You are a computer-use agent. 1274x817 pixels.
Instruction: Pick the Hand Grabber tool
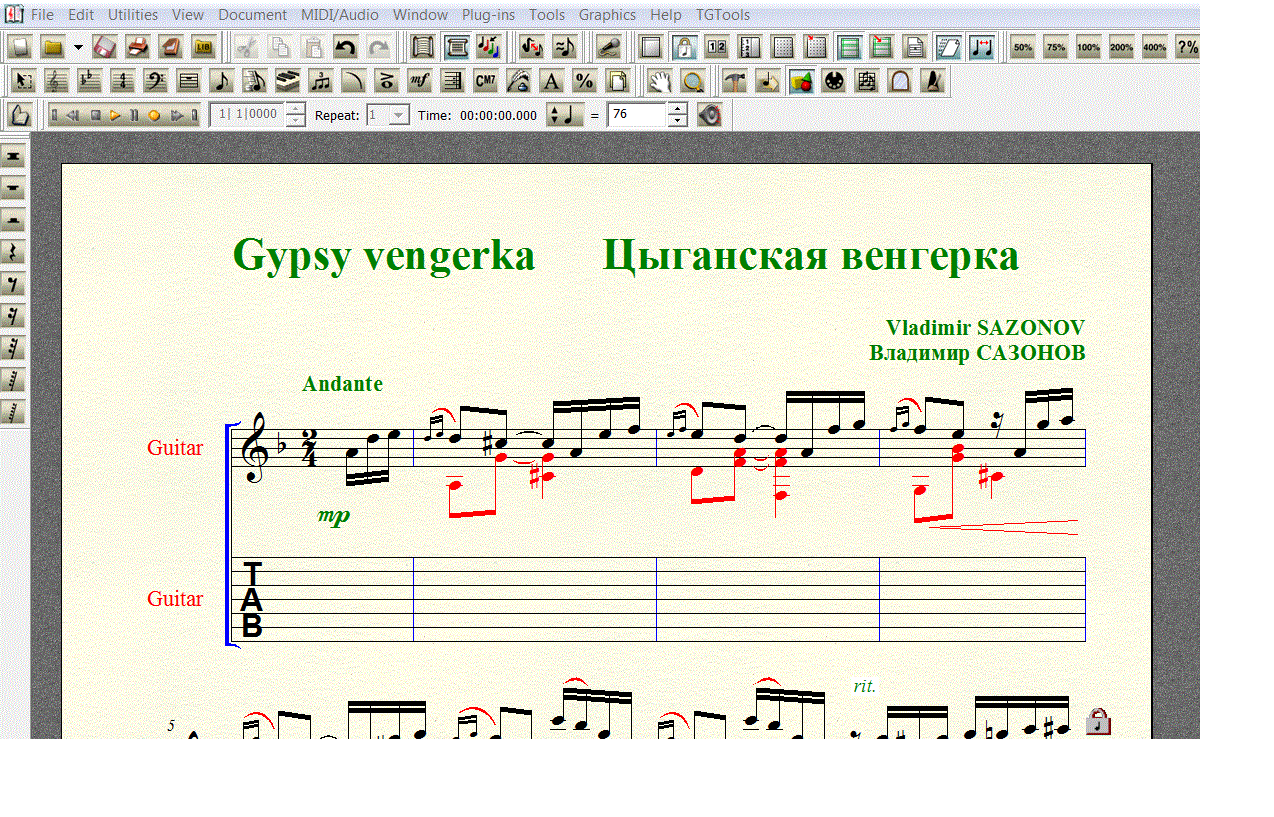658,81
